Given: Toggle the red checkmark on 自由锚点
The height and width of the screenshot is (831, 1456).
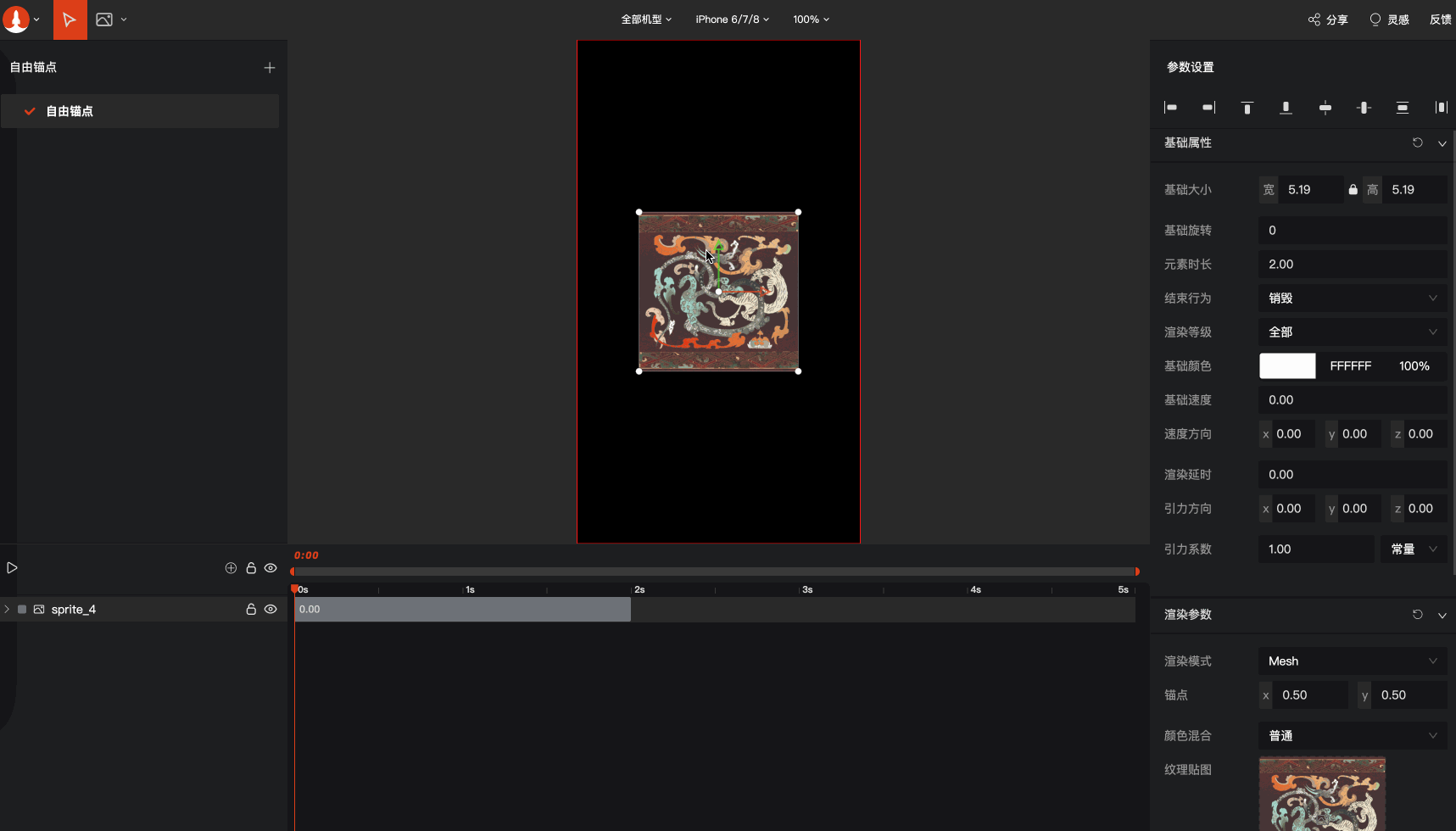Looking at the screenshot, I should tap(30, 111).
